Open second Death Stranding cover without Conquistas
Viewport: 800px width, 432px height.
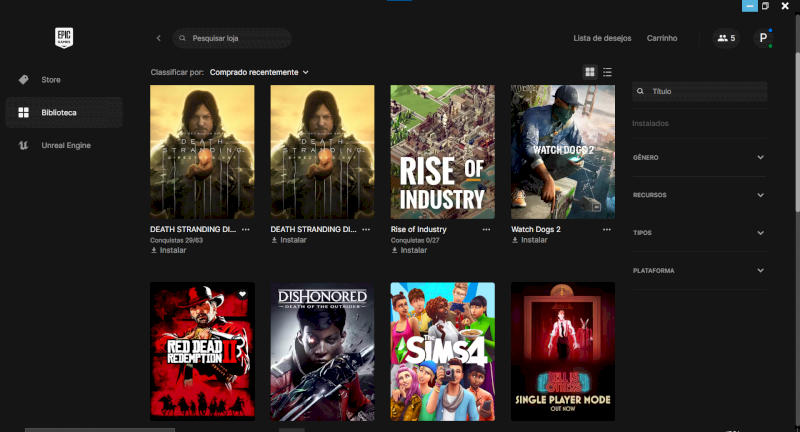pyautogui.click(x=322, y=152)
